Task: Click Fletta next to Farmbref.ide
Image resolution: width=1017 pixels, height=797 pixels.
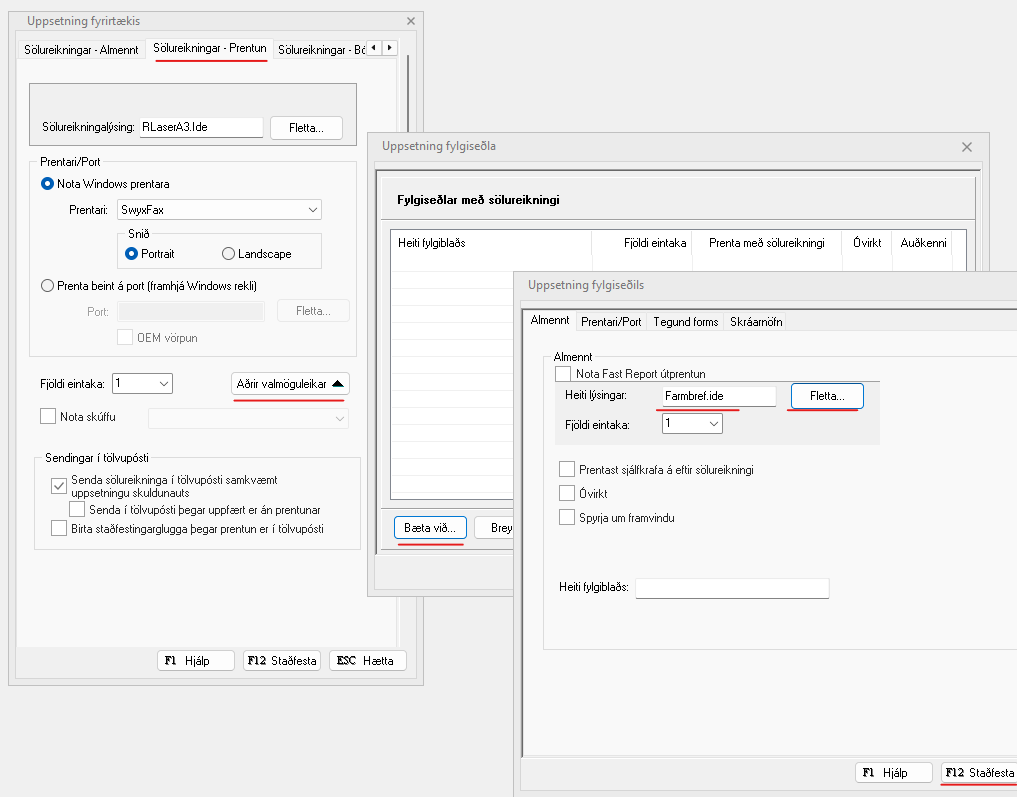Action: point(827,397)
